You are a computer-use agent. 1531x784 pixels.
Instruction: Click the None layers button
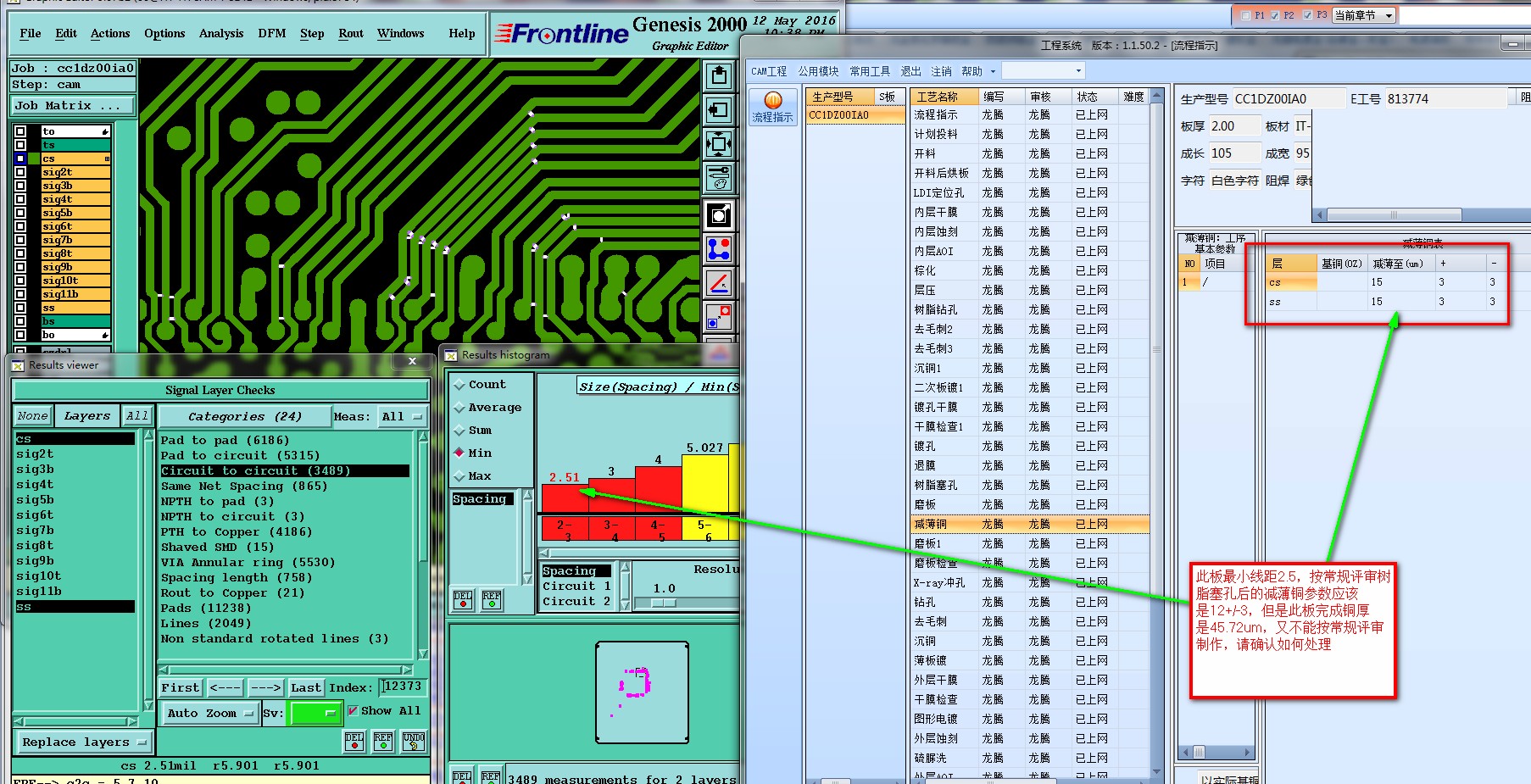point(33,416)
